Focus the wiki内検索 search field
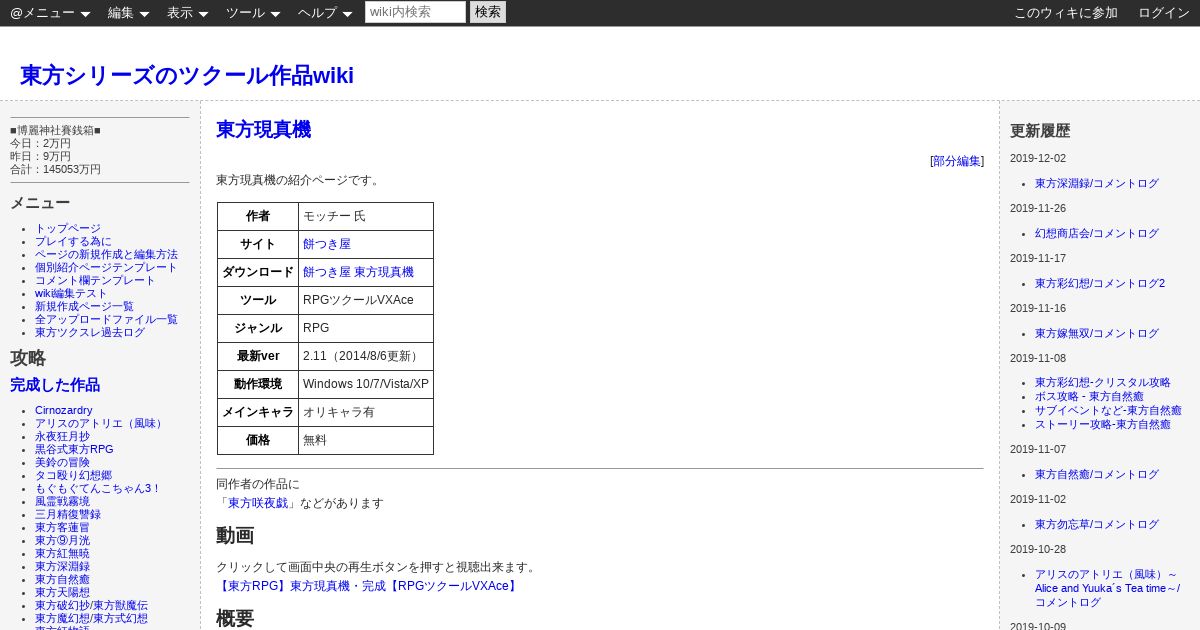The height and width of the screenshot is (630, 1200). [x=415, y=12]
